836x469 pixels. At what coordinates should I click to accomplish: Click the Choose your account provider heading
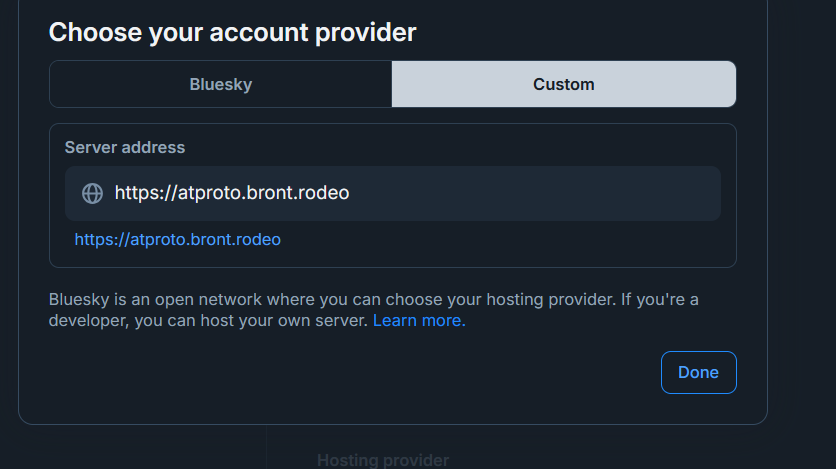(x=232, y=32)
